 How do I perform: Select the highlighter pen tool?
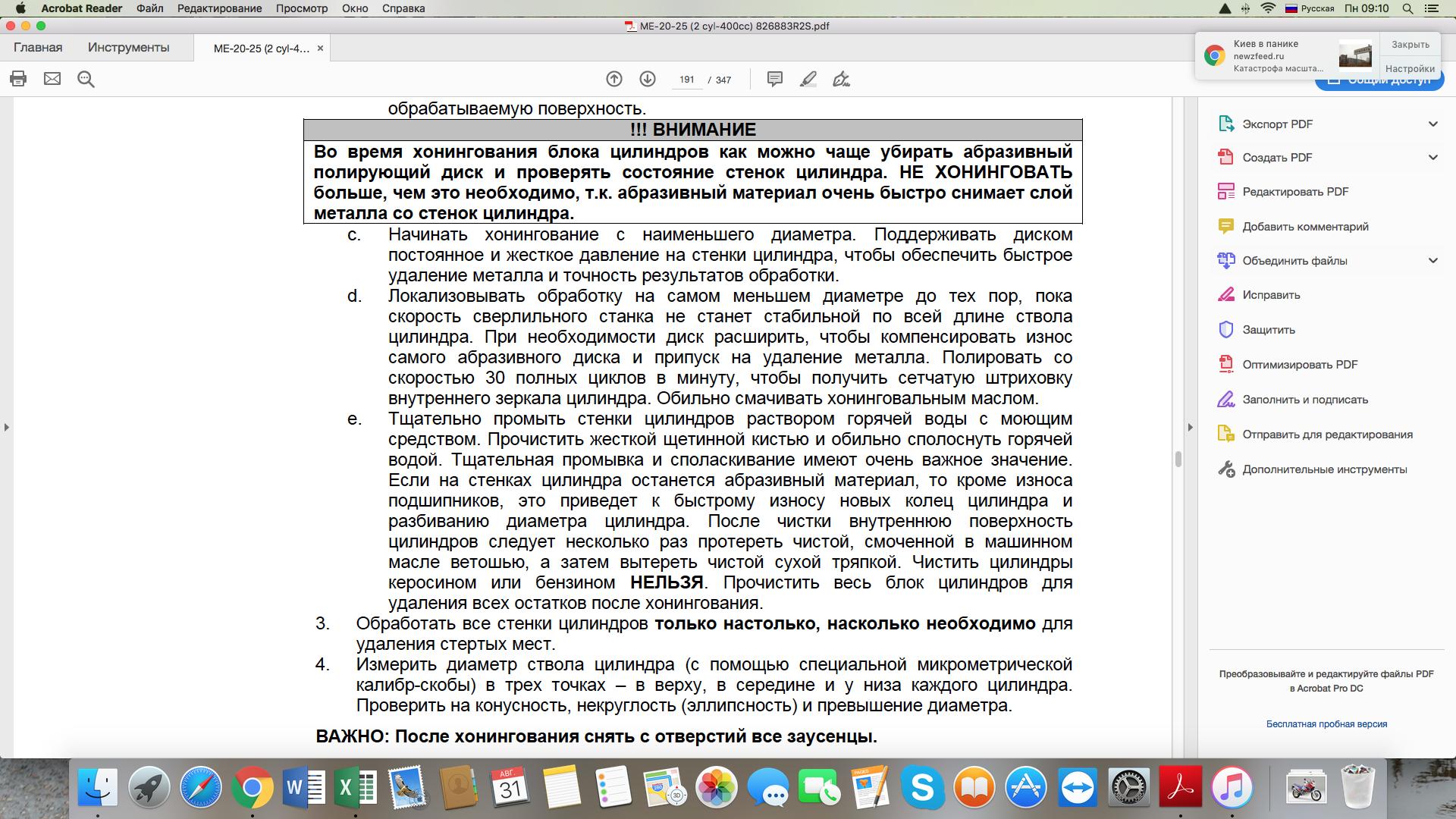[808, 79]
